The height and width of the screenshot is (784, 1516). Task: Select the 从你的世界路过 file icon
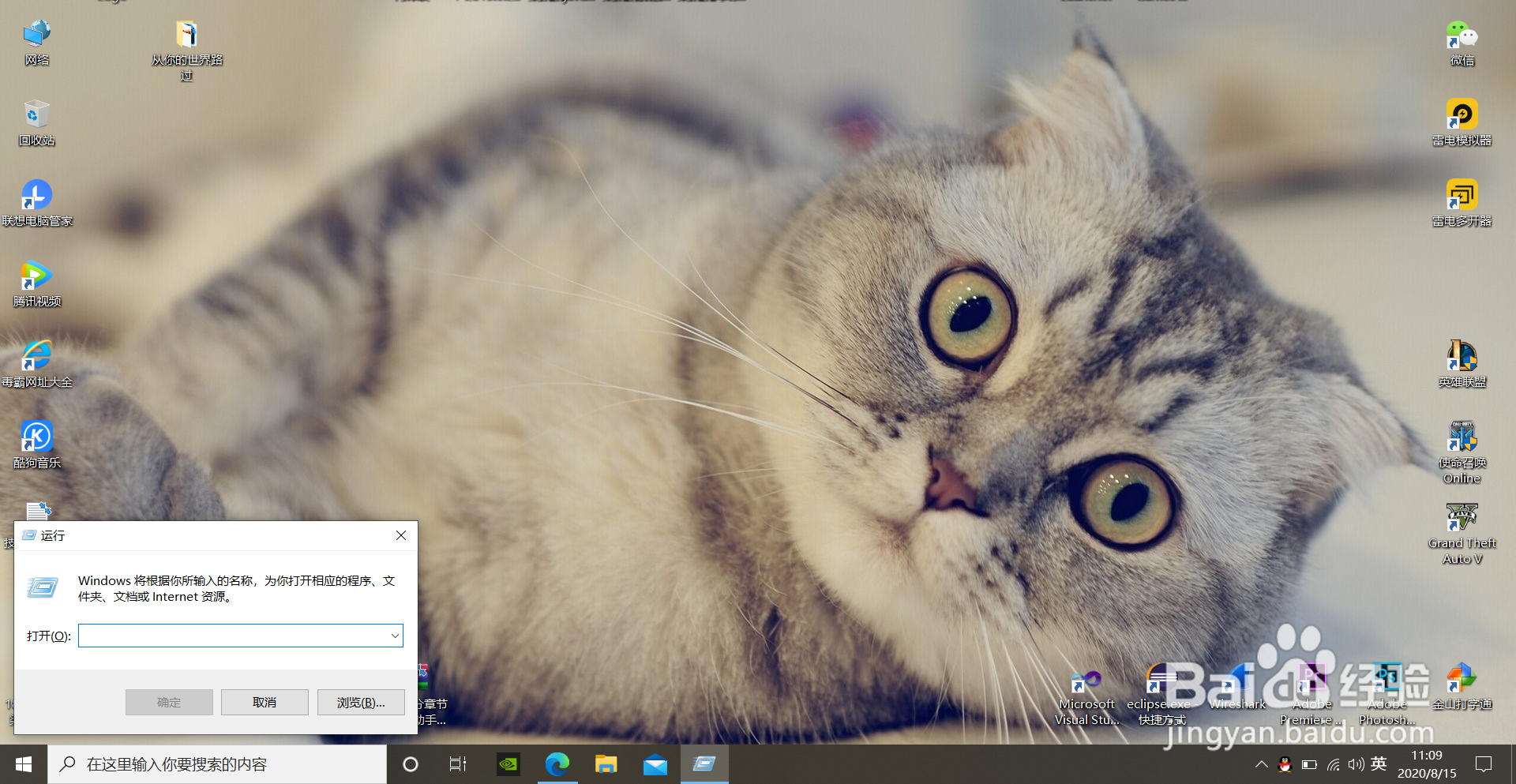187,51
